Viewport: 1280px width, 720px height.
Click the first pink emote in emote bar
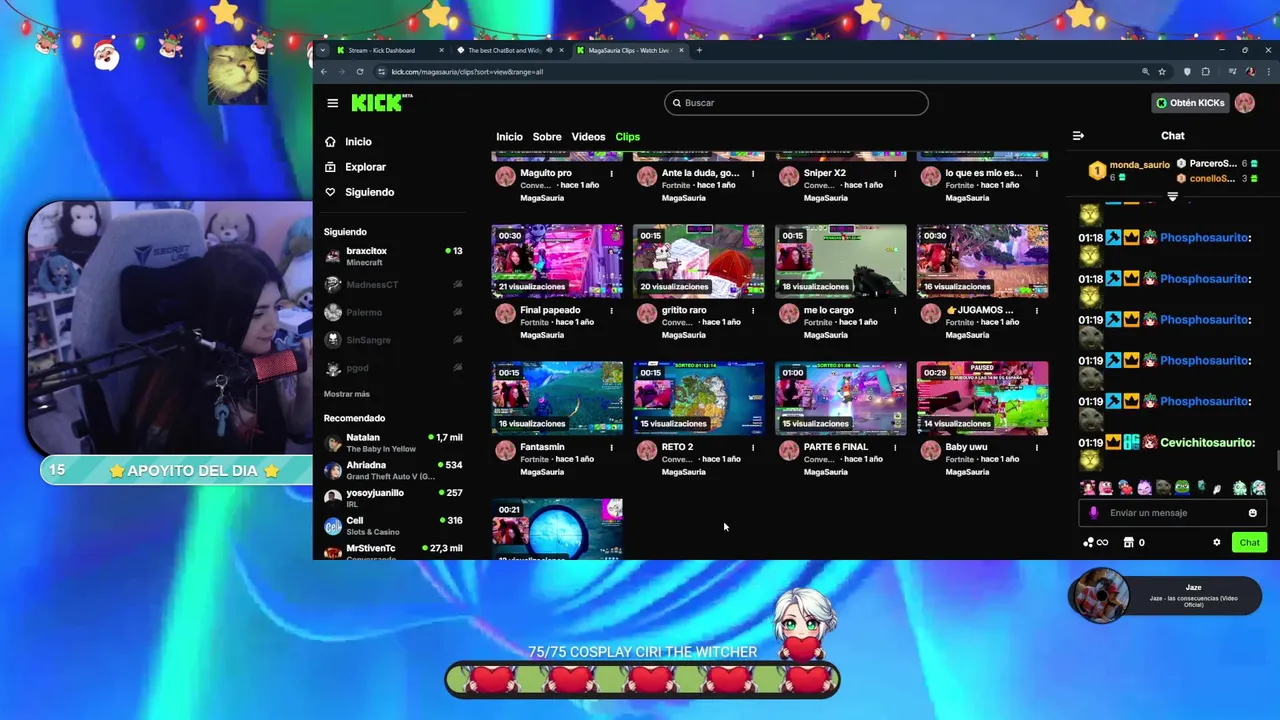point(1088,488)
